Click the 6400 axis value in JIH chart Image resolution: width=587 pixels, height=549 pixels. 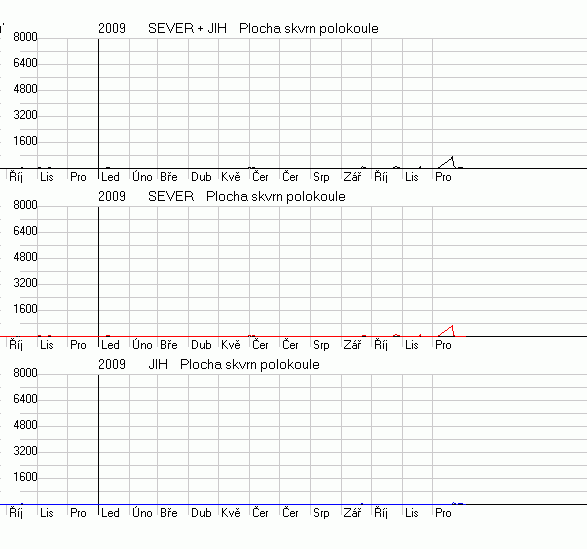25,399
